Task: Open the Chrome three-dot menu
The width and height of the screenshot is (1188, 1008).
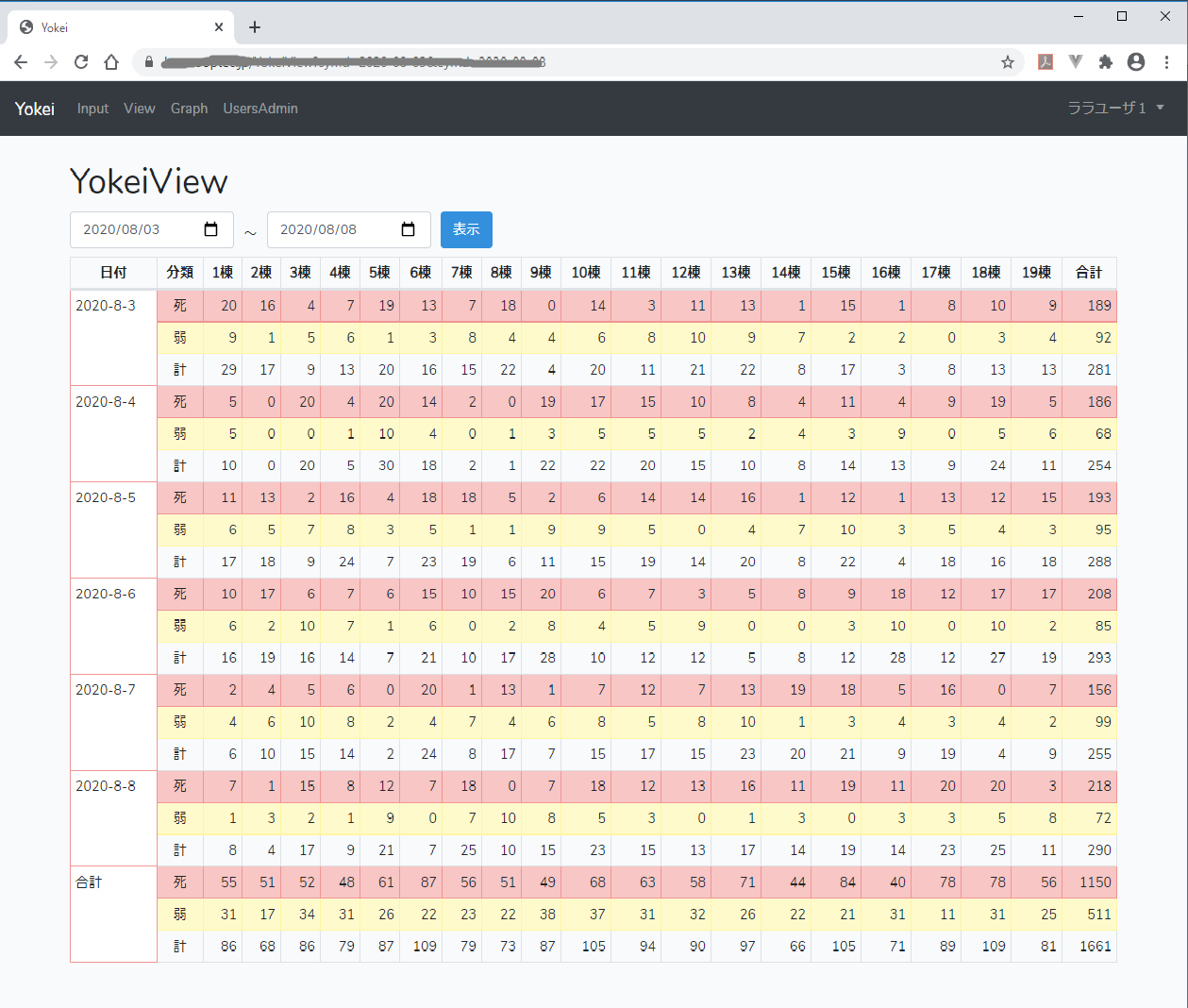Action: point(1167,62)
